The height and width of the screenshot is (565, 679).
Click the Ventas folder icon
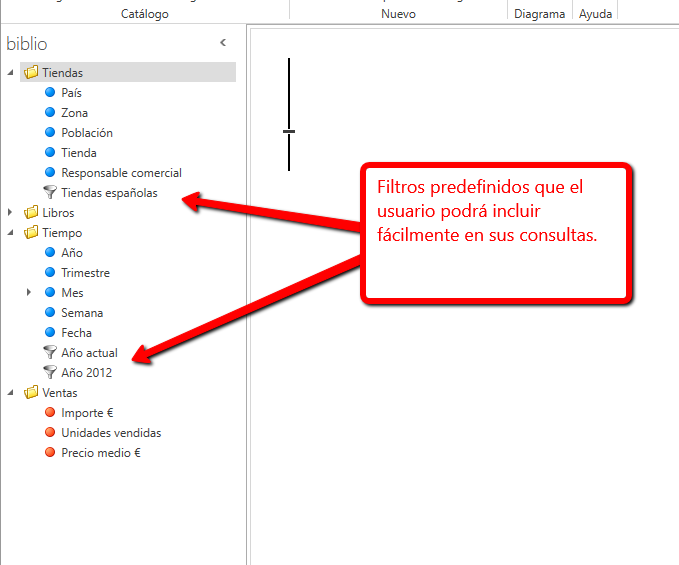point(31,393)
